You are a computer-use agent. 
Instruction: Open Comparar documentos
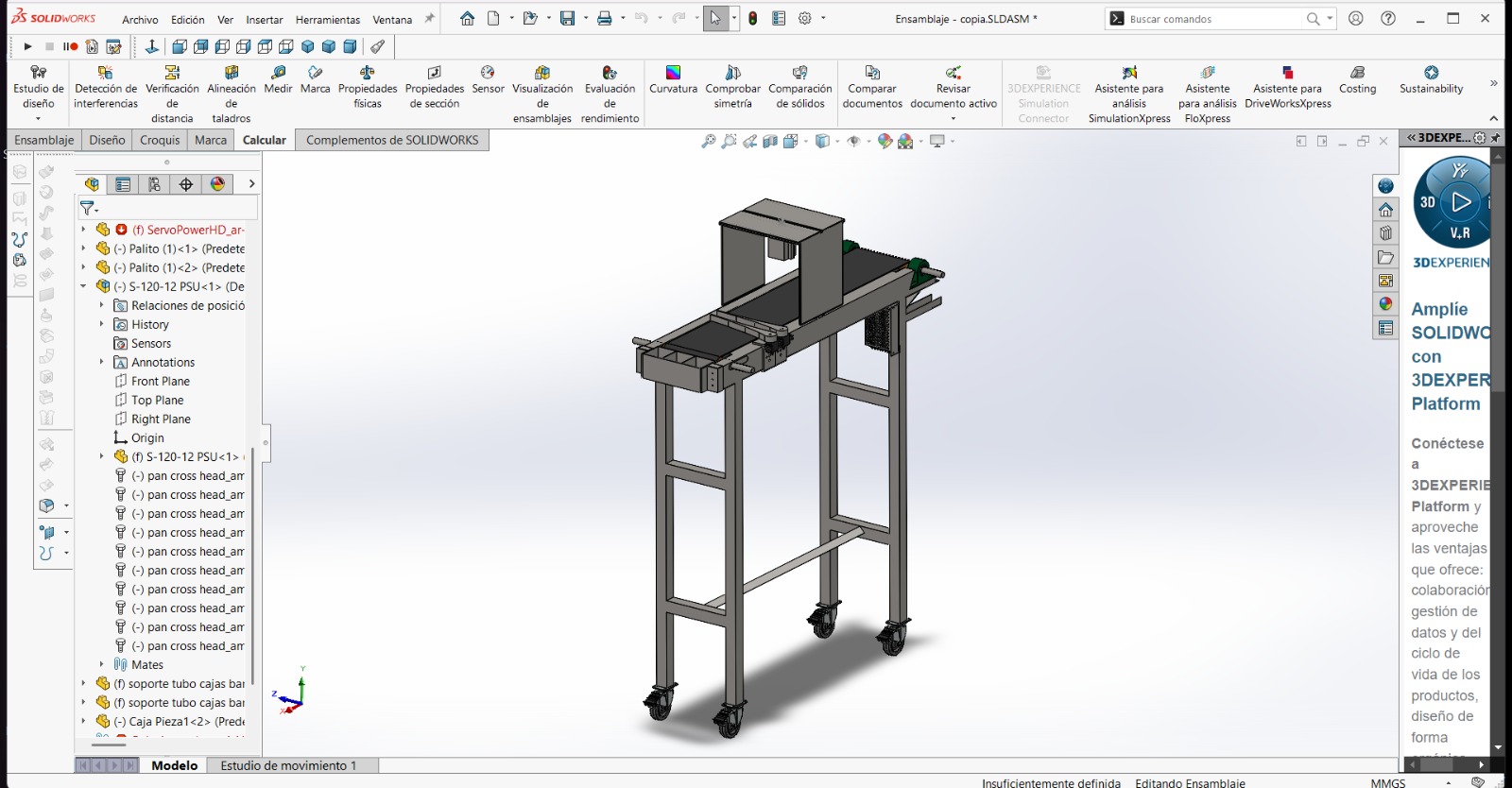(872, 87)
